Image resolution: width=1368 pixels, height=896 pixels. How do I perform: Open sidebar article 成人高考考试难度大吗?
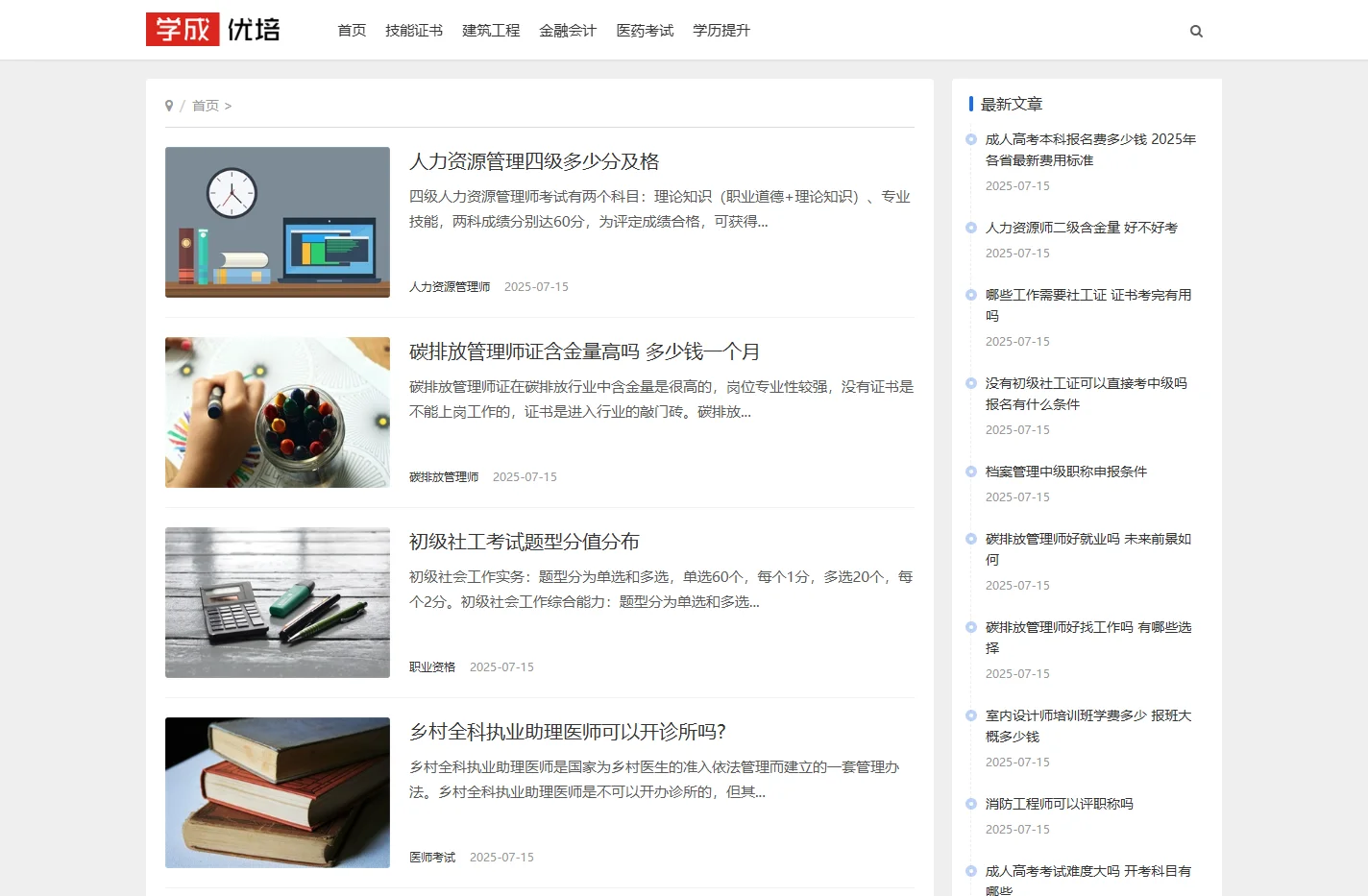point(1088,881)
